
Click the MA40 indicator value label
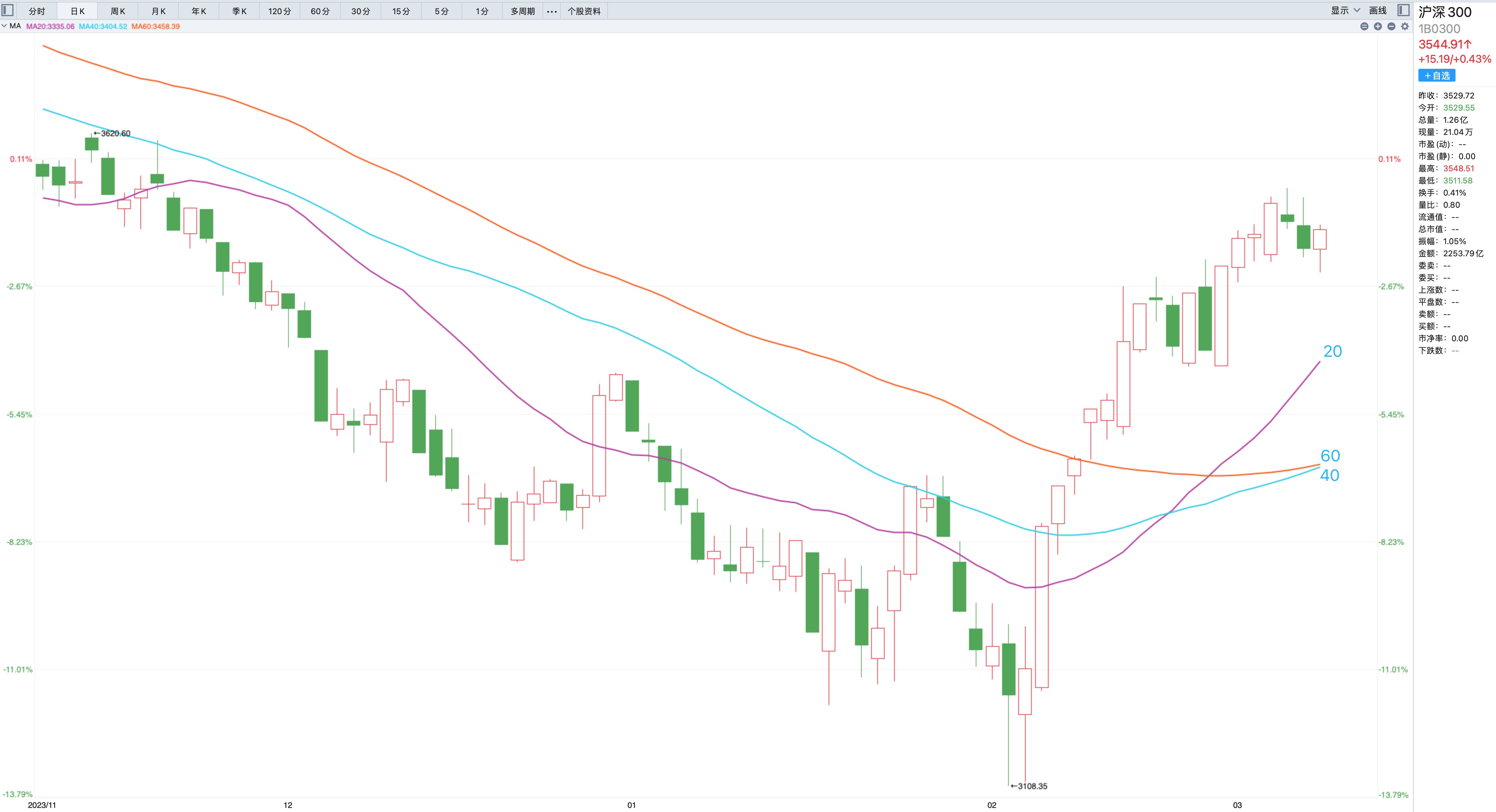tap(103, 26)
